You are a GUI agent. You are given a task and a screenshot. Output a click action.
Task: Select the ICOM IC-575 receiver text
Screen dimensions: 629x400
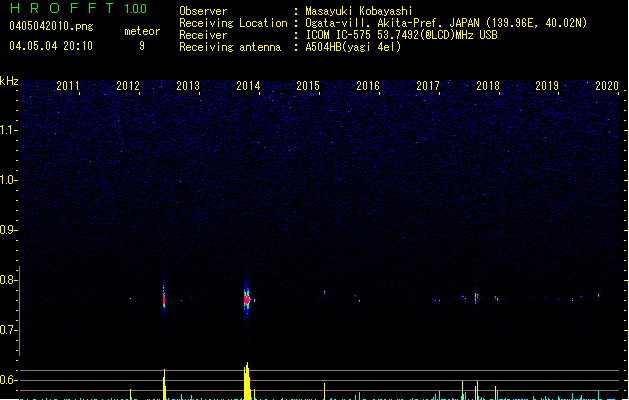[x=401, y=35]
